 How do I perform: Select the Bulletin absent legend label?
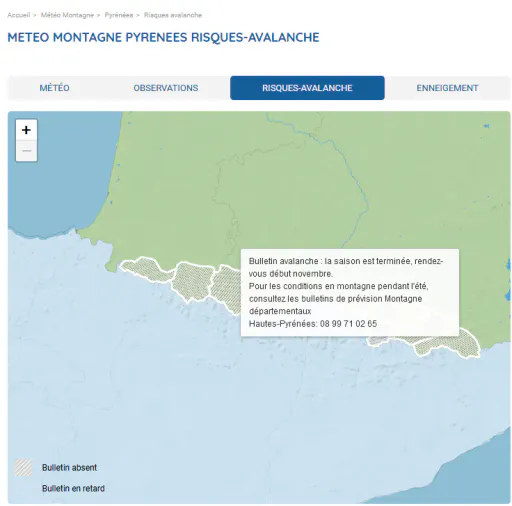[x=69, y=468]
